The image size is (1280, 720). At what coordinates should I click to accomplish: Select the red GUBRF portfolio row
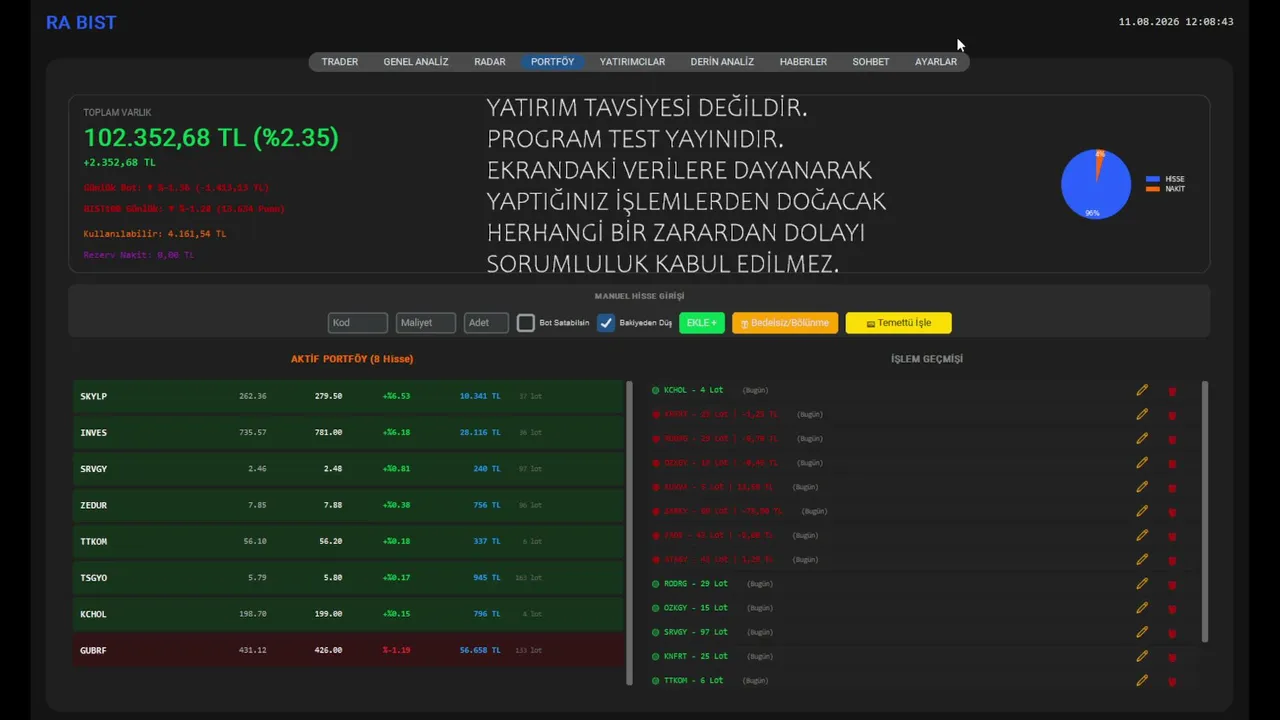[348, 650]
